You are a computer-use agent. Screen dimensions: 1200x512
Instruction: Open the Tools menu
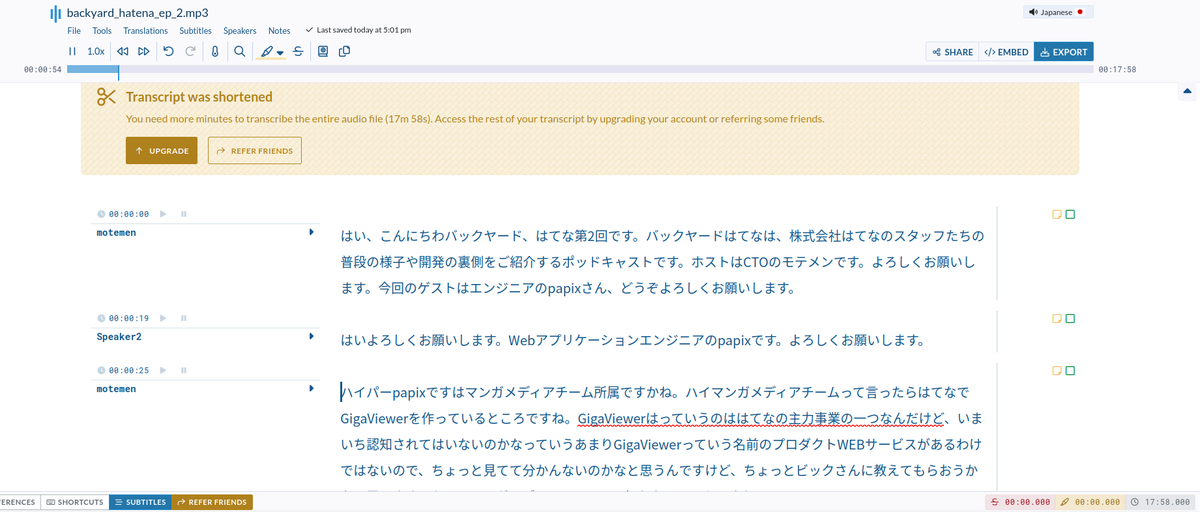102,31
